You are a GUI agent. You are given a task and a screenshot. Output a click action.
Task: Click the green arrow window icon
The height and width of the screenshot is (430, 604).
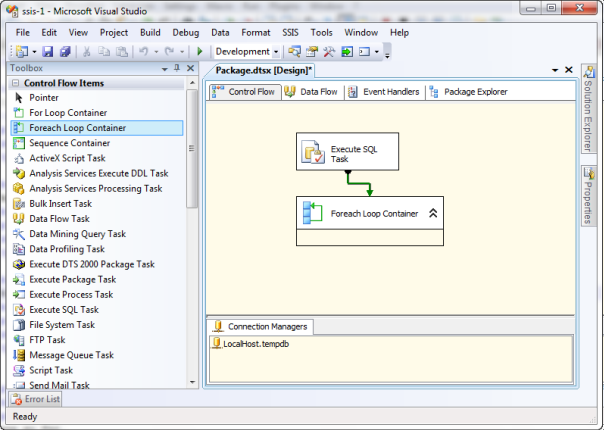[x=347, y=52]
